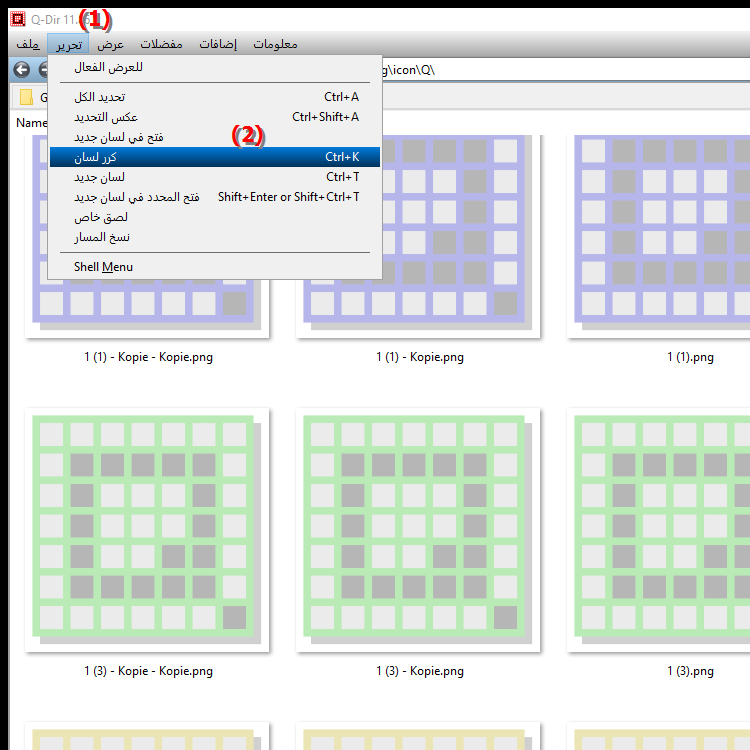Select نسخ المسار menu entry
Image resolution: width=750 pixels, height=750 pixels.
point(215,237)
